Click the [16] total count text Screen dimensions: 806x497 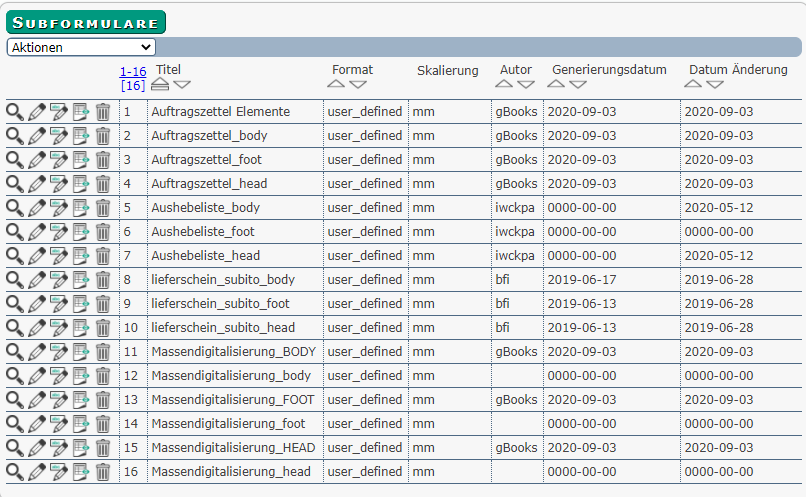tap(133, 85)
